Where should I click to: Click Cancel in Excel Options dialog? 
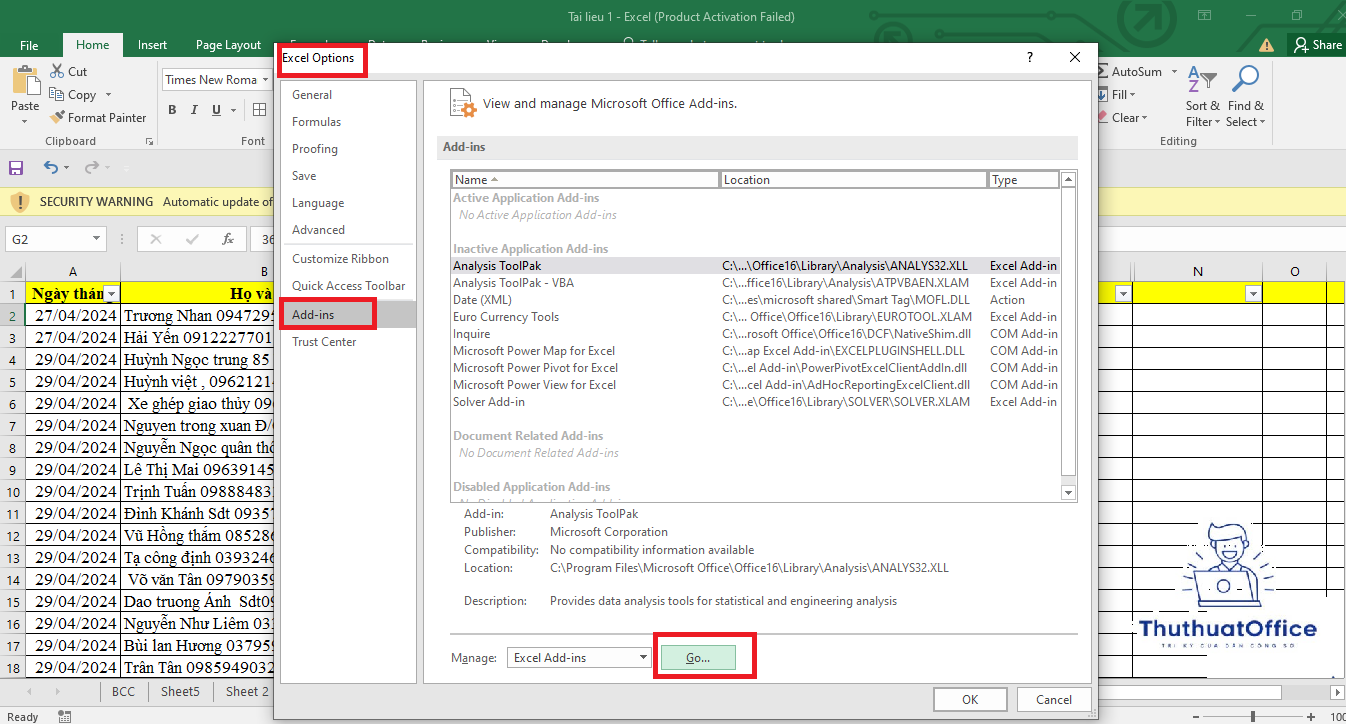tap(1054, 700)
